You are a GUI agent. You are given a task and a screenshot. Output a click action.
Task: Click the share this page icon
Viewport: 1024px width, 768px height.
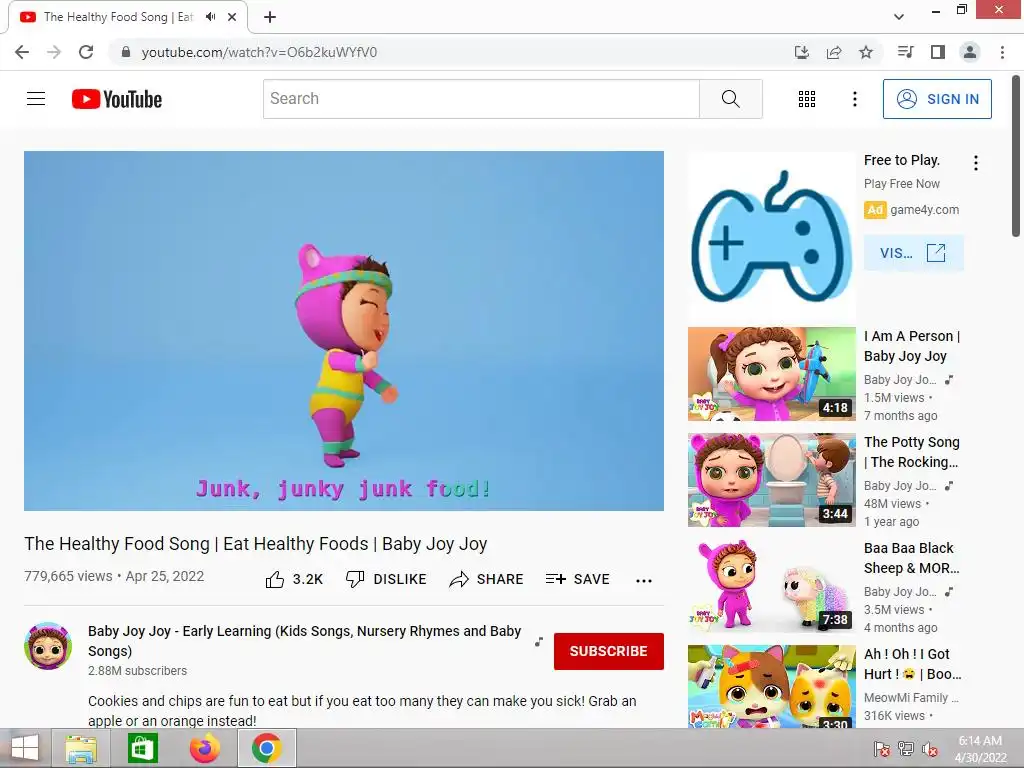point(834,52)
